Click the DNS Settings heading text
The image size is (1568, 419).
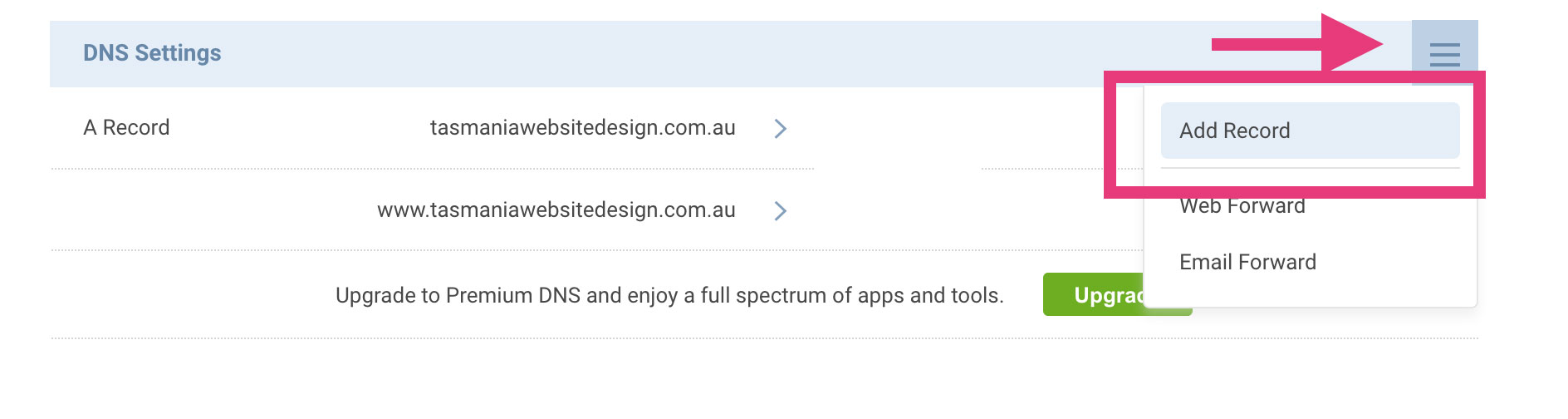coord(152,53)
